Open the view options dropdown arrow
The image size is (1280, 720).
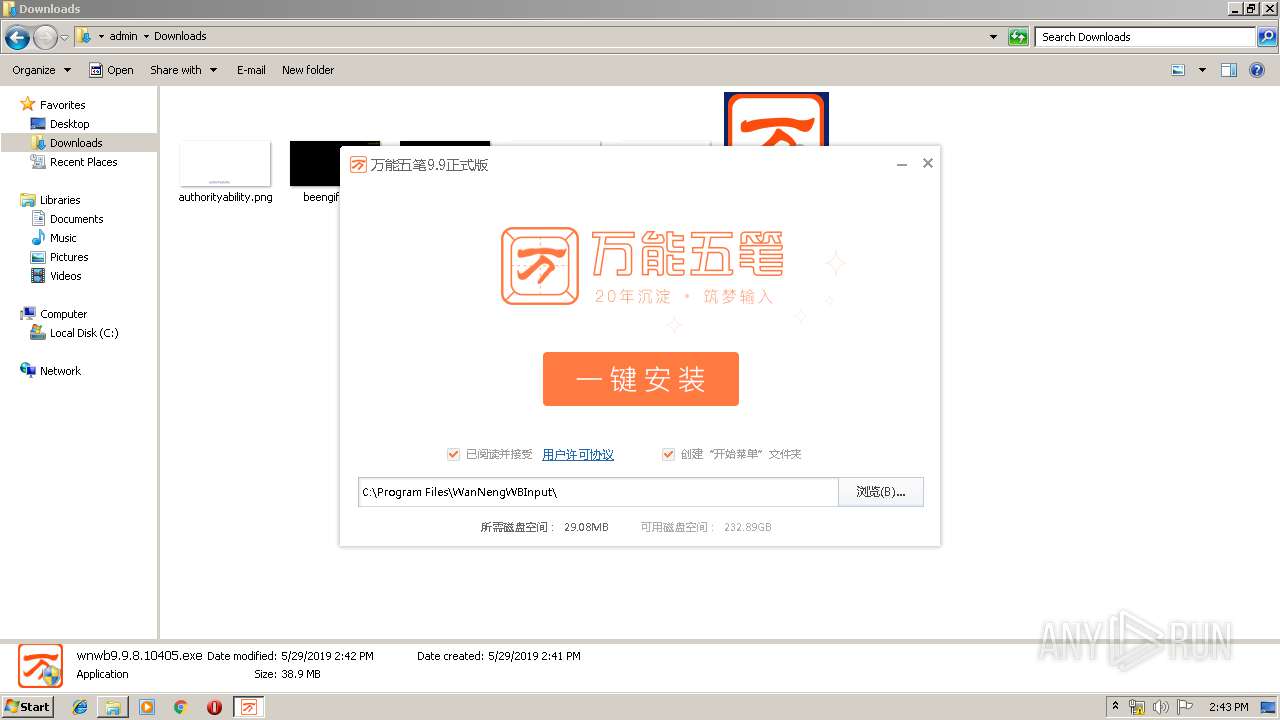pyautogui.click(x=1202, y=70)
